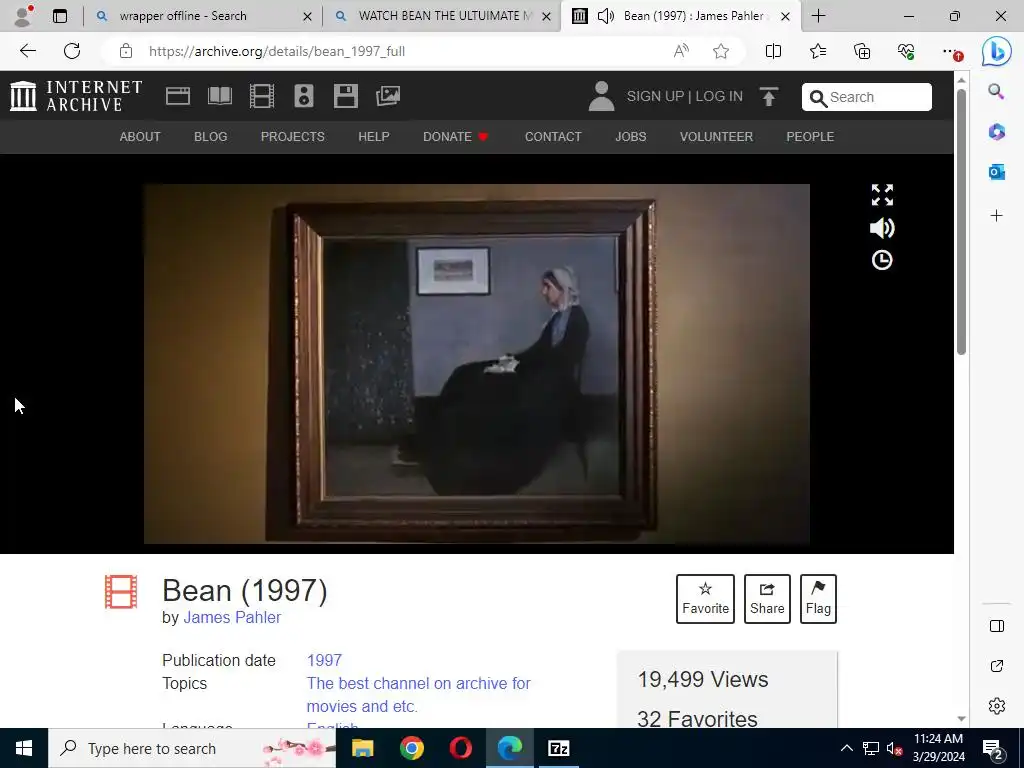Screen dimensions: 1024x768
Task: Click the 1997 publication date link
Action: [324, 660]
